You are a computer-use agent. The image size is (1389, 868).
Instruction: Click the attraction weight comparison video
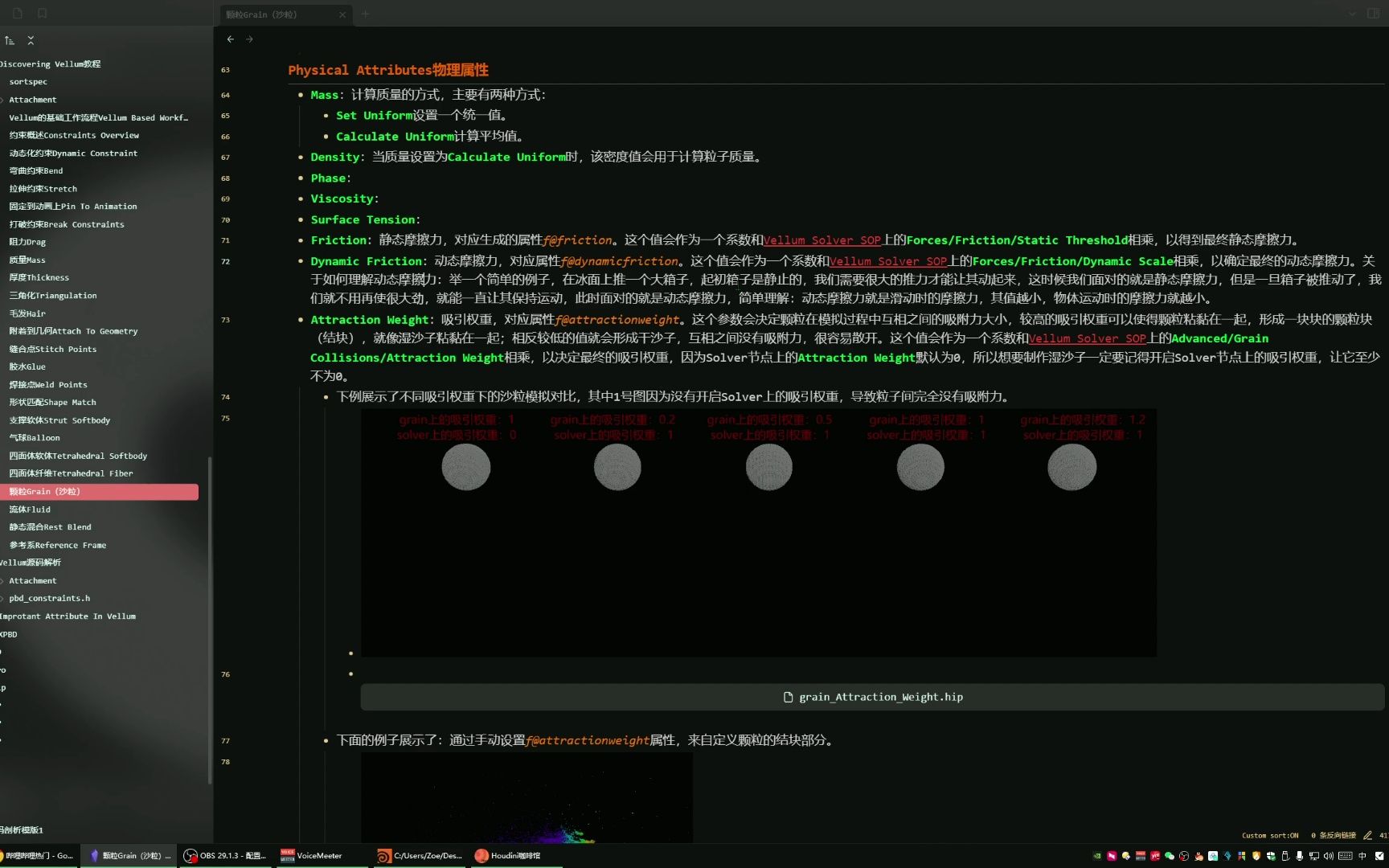pos(758,532)
